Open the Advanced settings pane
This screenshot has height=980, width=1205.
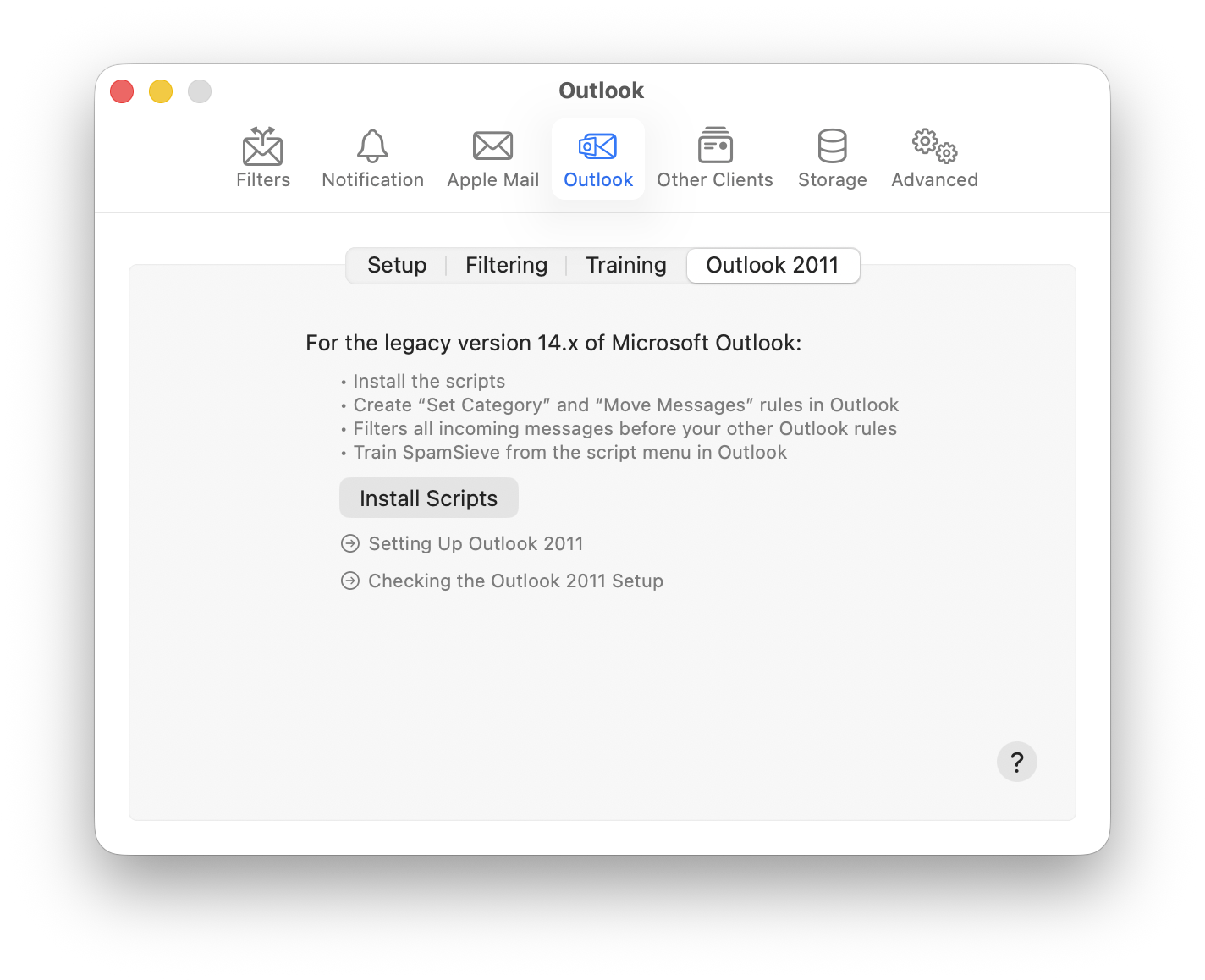coord(934,157)
